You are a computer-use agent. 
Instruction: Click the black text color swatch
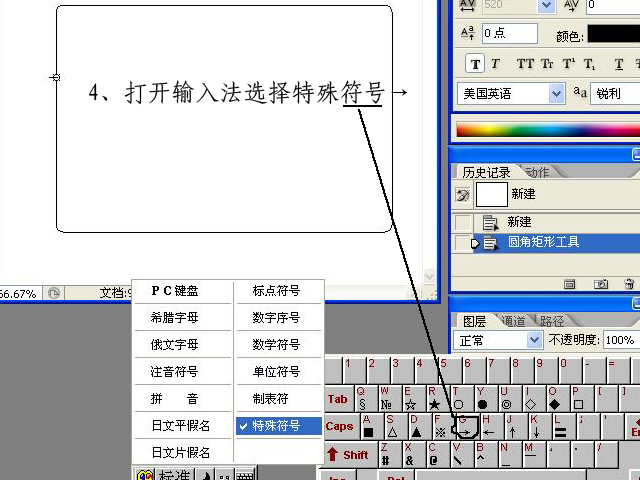point(613,34)
